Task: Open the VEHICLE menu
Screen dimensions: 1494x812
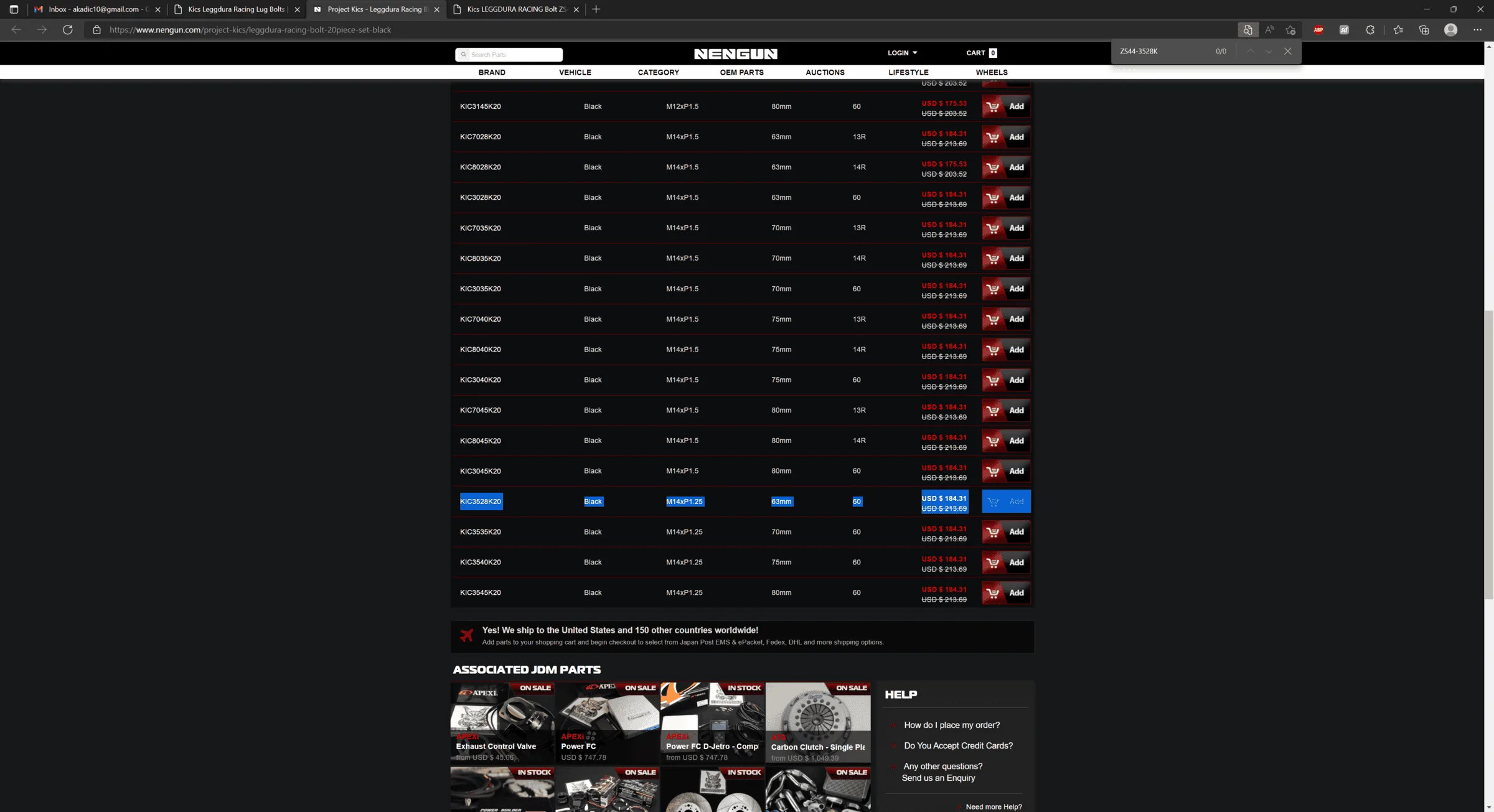Action: click(575, 72)
